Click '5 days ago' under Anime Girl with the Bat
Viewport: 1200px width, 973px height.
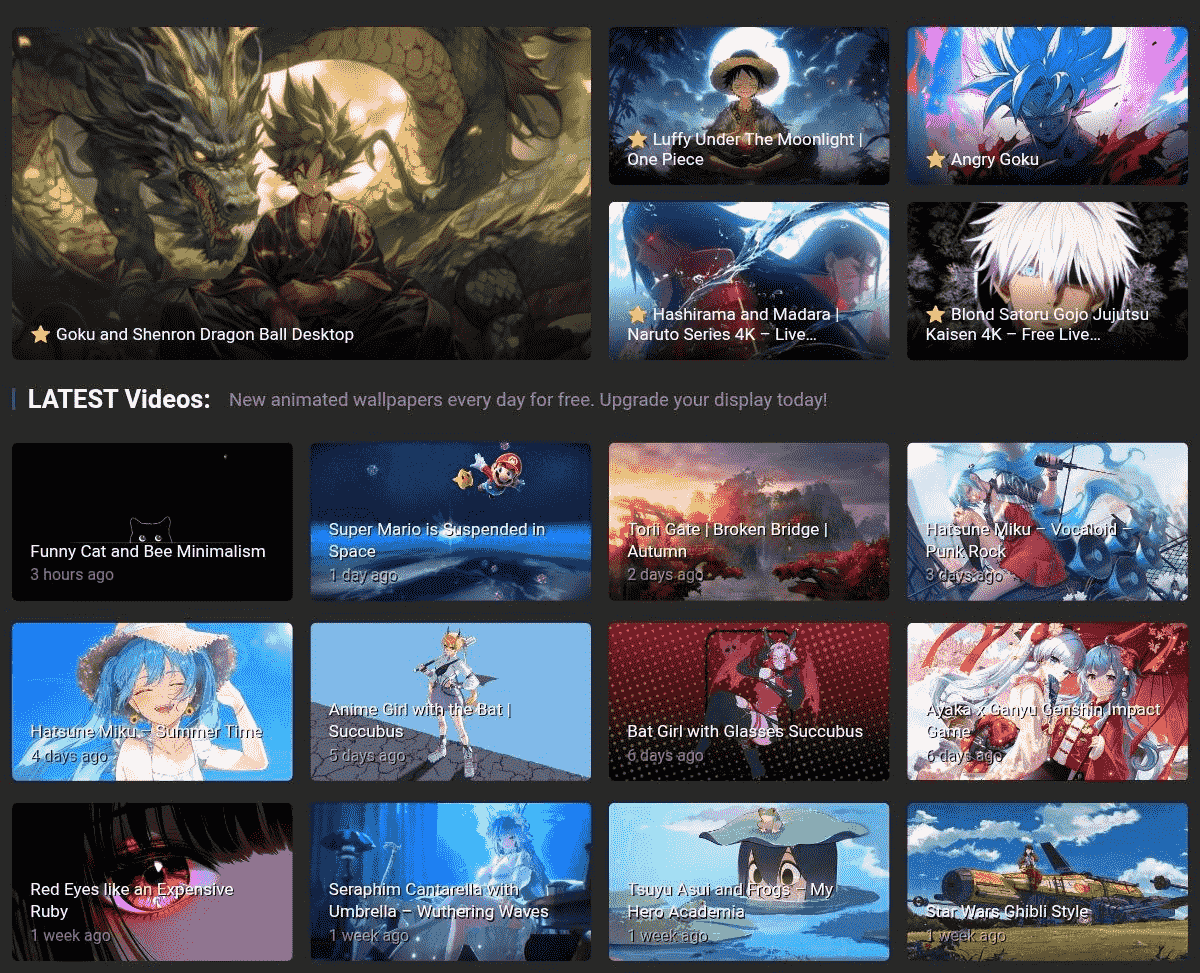click(x=367, y=755)
